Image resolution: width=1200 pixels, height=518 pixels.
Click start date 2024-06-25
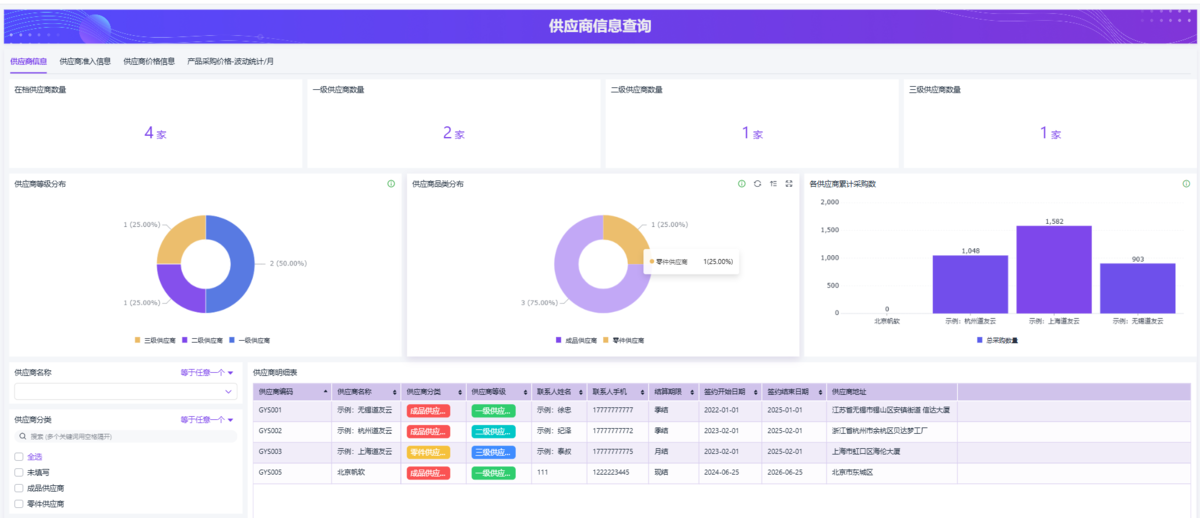click(721, 472)
